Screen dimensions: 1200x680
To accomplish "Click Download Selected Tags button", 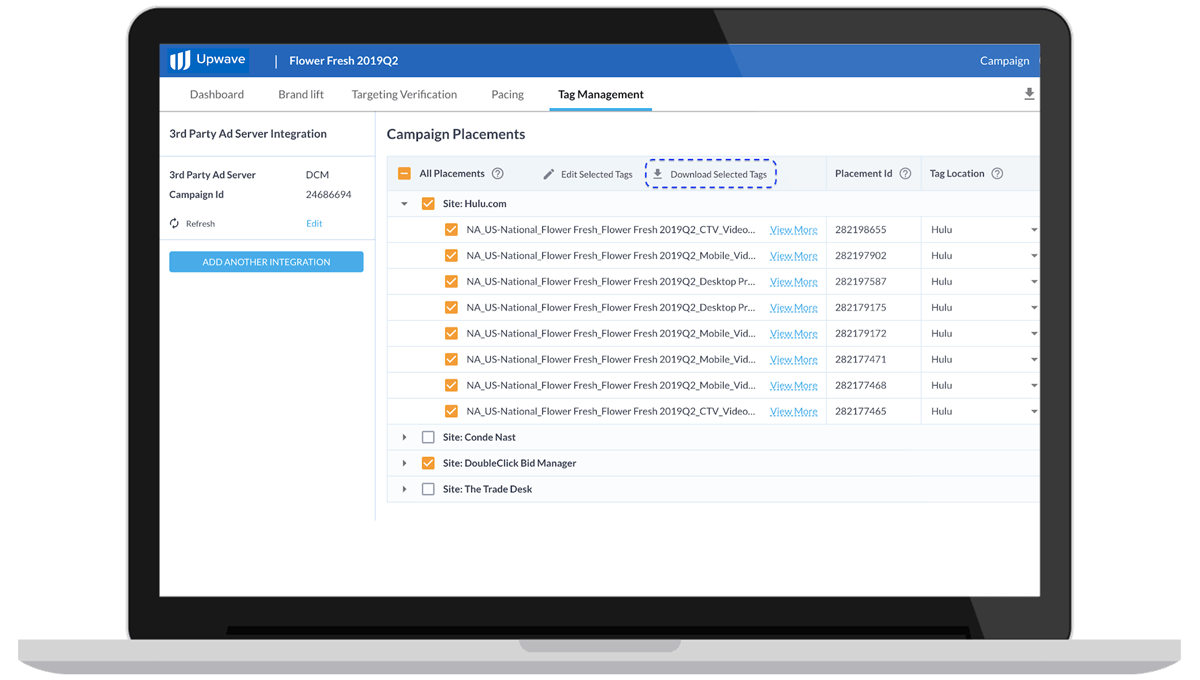I will [x=711, y=174].
